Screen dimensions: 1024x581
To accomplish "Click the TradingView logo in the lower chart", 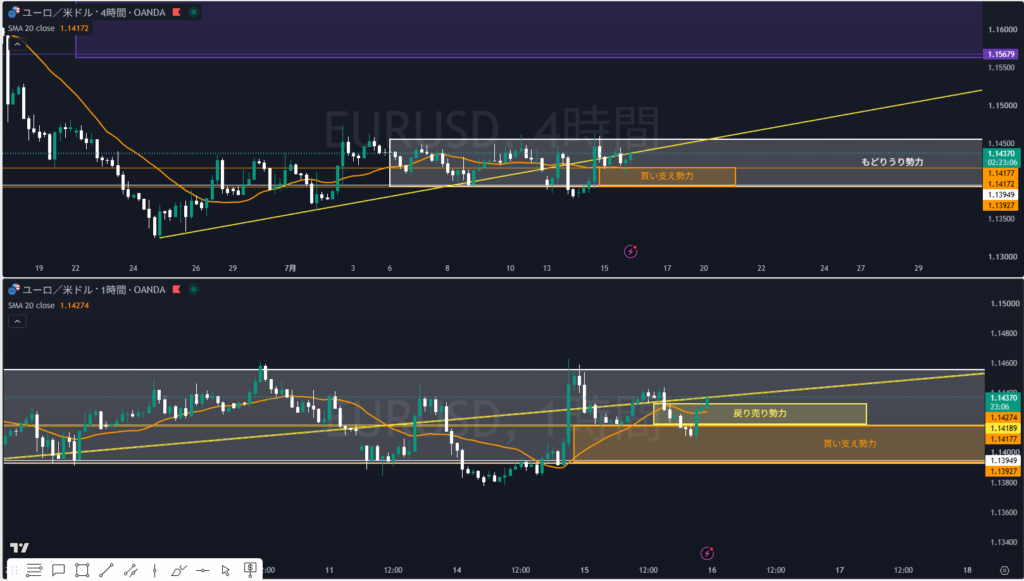I will click(19, 548).
